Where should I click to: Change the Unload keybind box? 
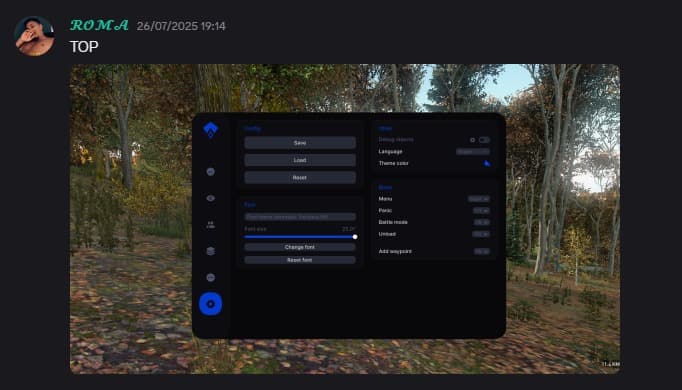481,234
